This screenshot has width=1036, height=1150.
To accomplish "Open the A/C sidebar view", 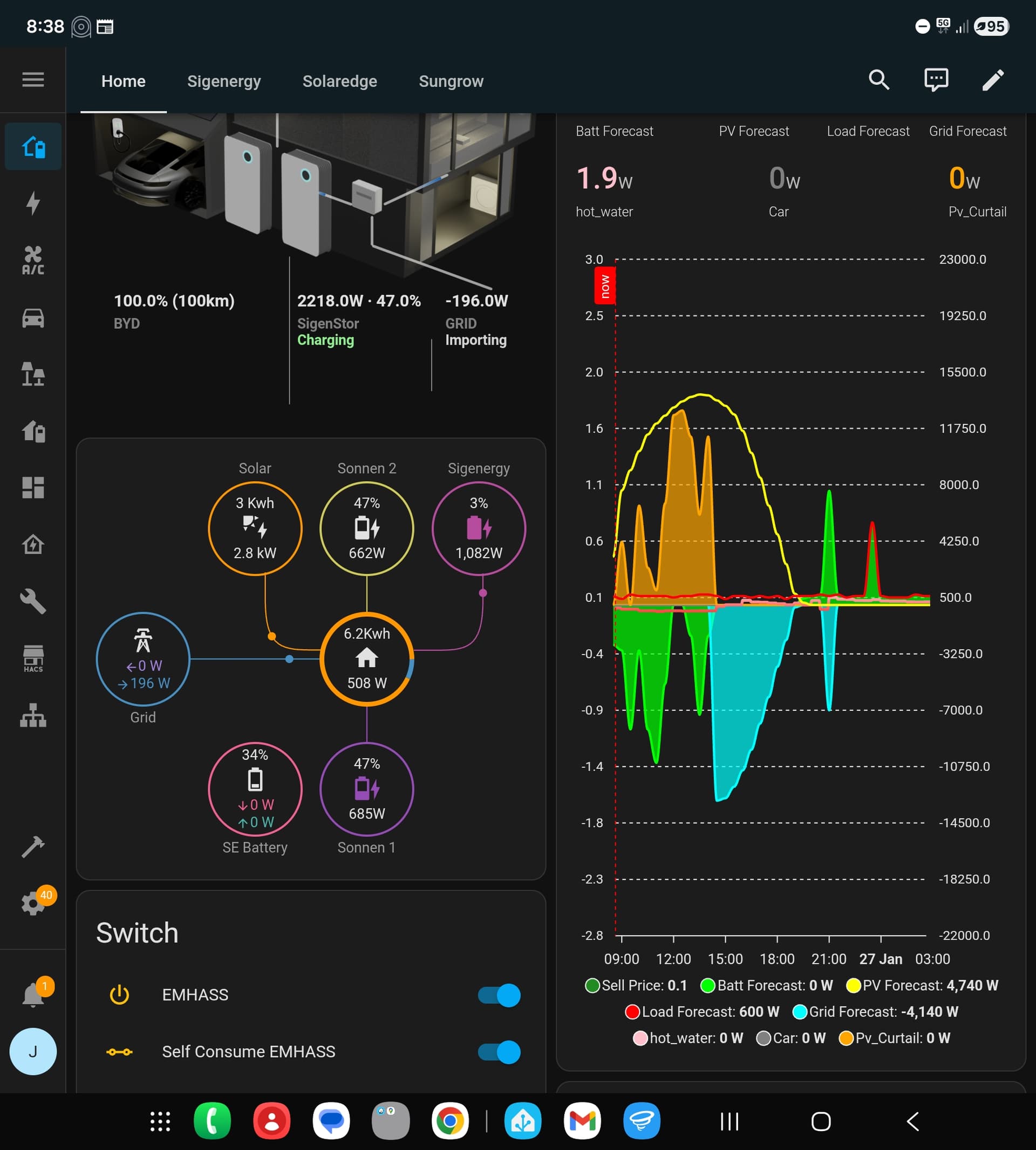I will (x=33, y=261).
